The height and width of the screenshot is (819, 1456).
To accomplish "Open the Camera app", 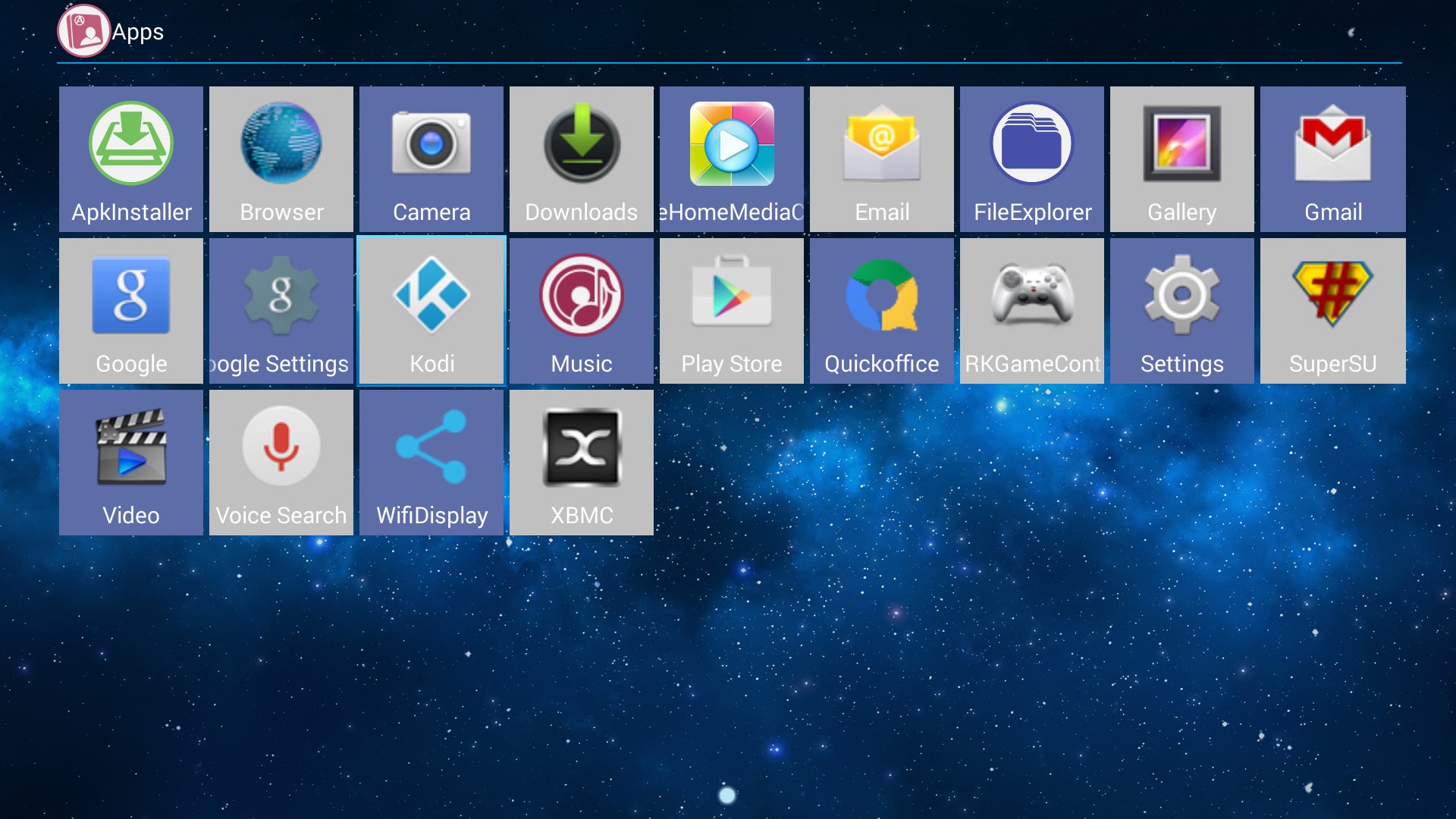I will pos(431,159).
